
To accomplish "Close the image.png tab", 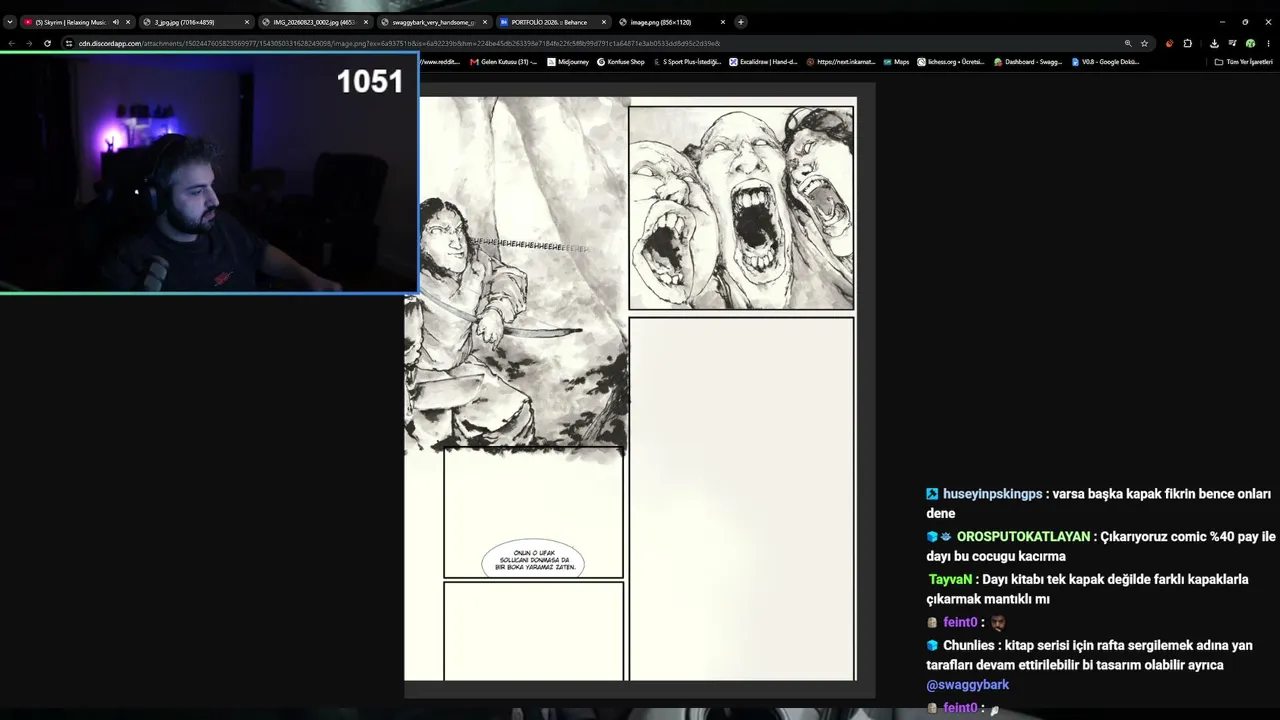I will 723,22.
